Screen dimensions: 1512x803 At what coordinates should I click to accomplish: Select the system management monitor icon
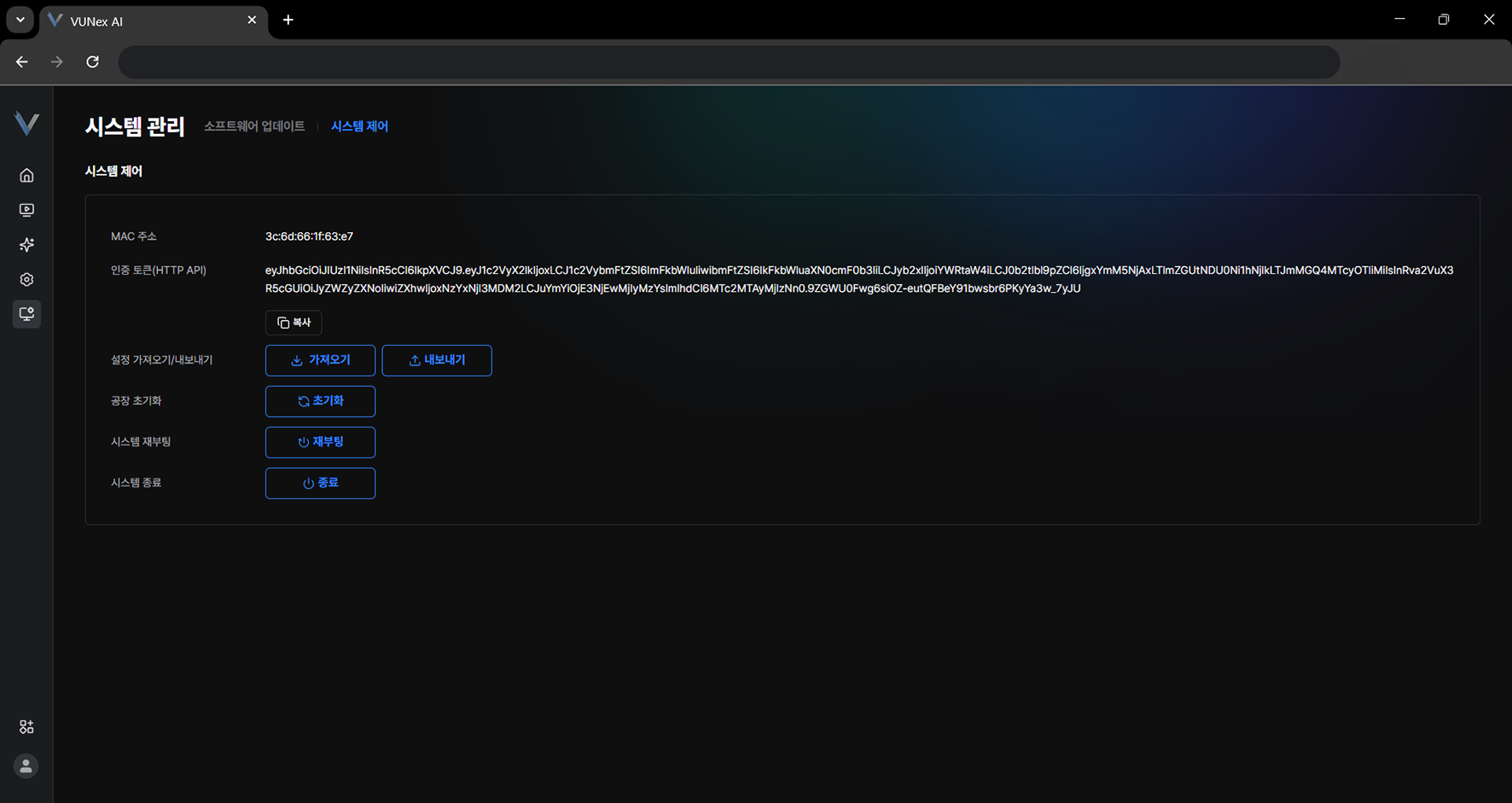[x=26, y=314]
